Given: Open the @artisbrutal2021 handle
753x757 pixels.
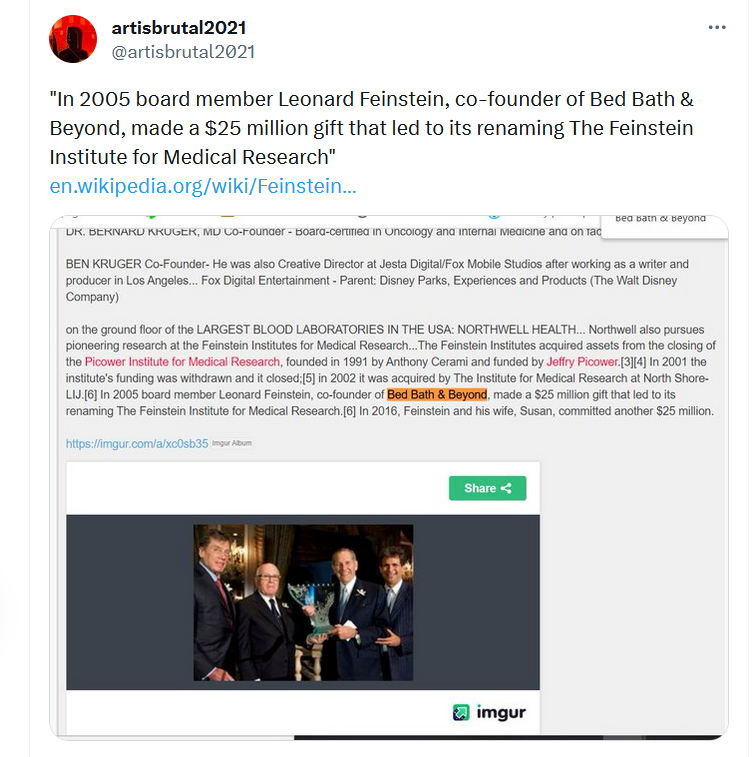Looking at the screenshot, I should (x=183, y=52).
